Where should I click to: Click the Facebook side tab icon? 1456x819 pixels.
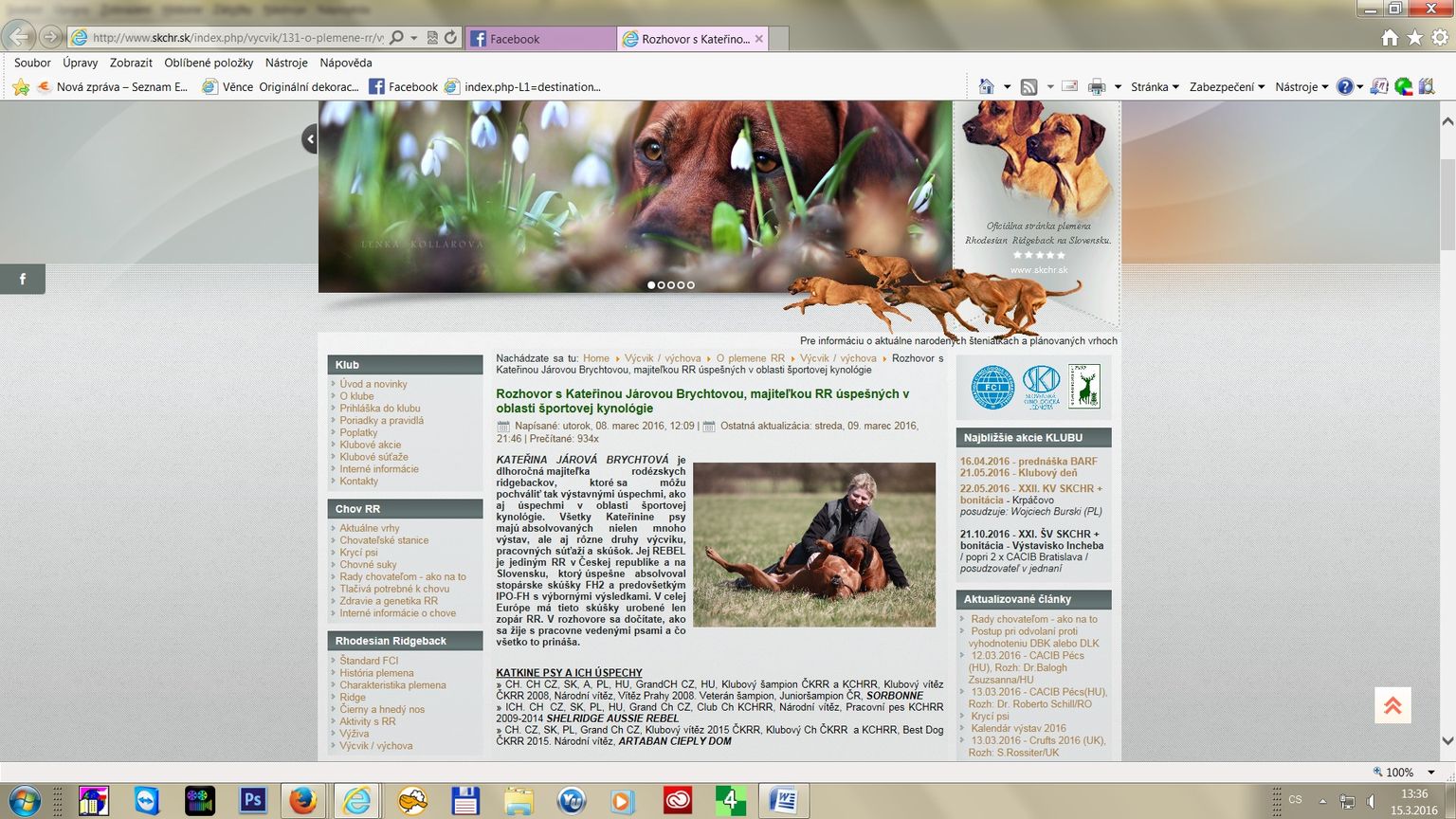[x=23, y=279]
